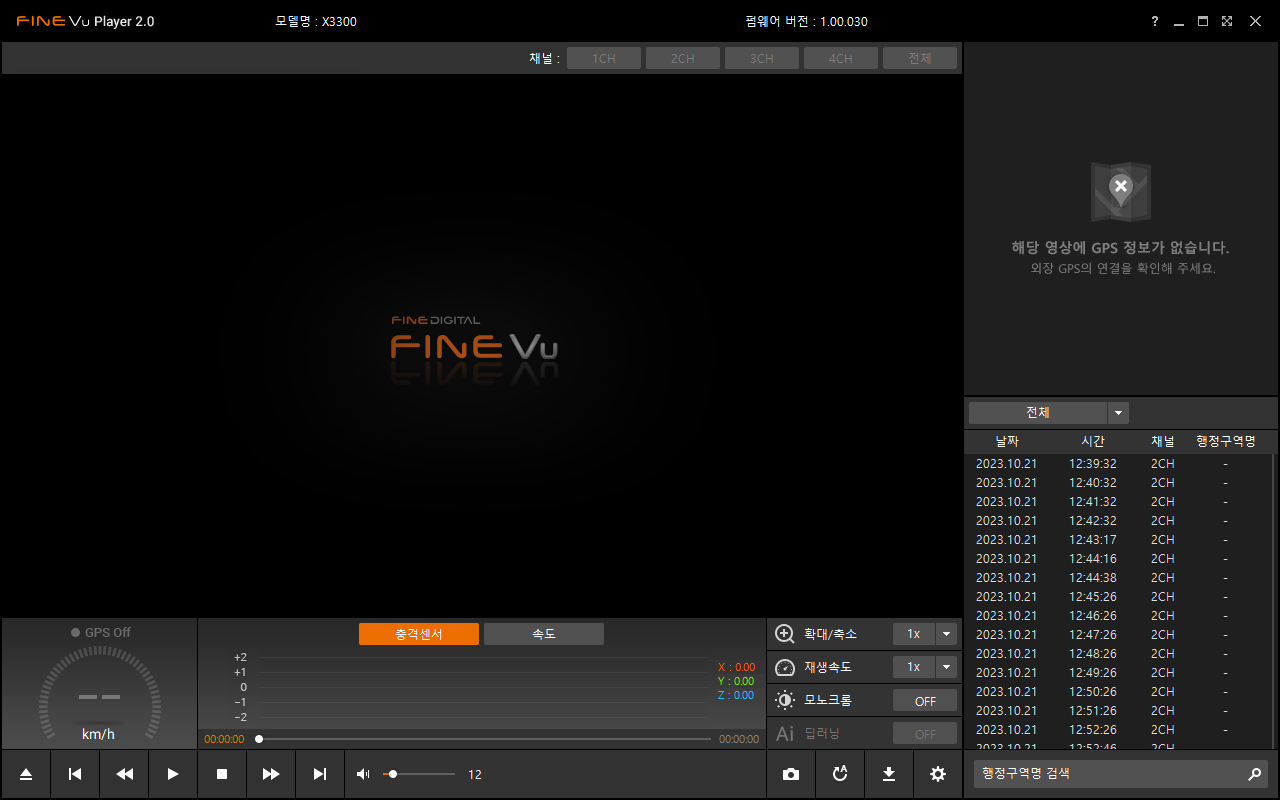Select the 3CH channel button
Viewport: 1280px width, 800px height.
click(x=762, y=58)
